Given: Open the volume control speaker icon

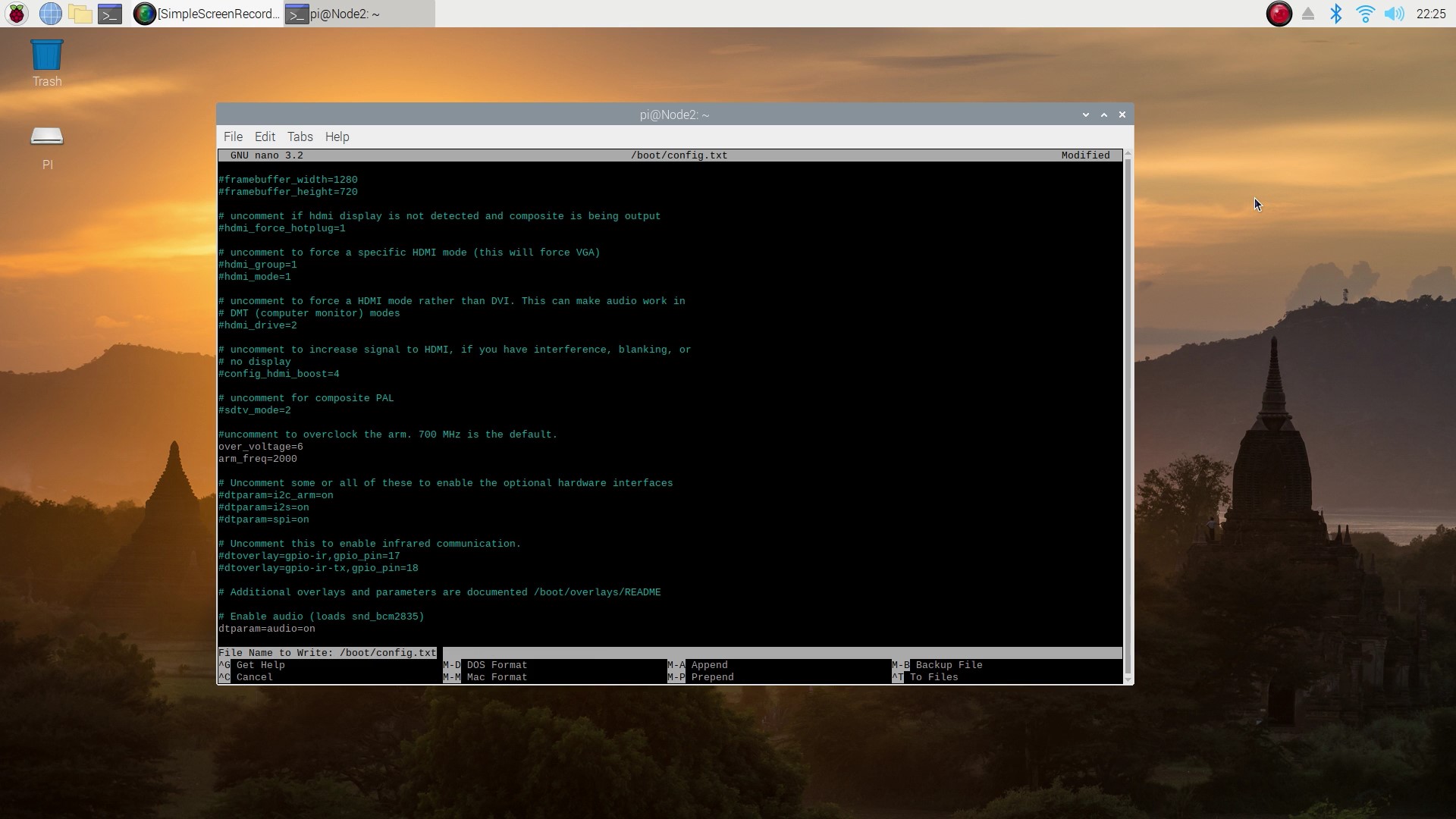Looking at the screenshot, I should coord(1394,14).
